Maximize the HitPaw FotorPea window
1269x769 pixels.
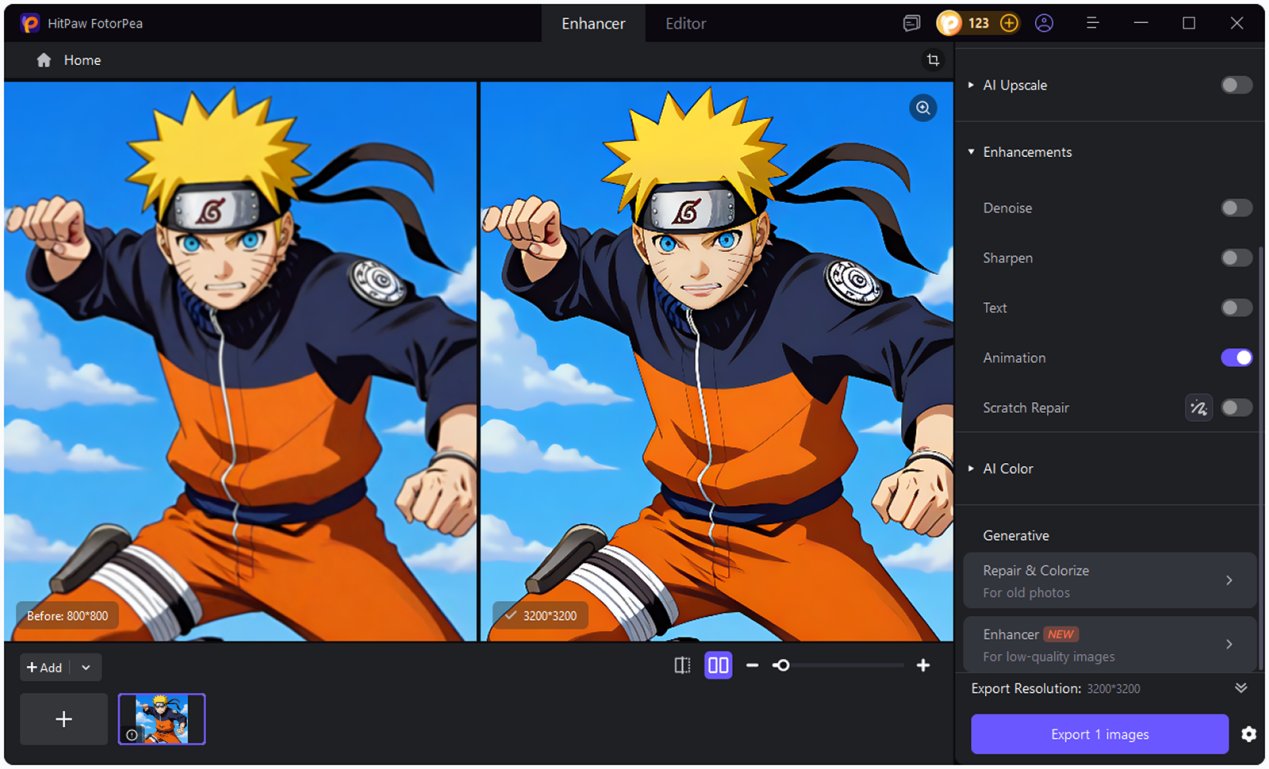pyautogui.click(x=1189, y=23)
